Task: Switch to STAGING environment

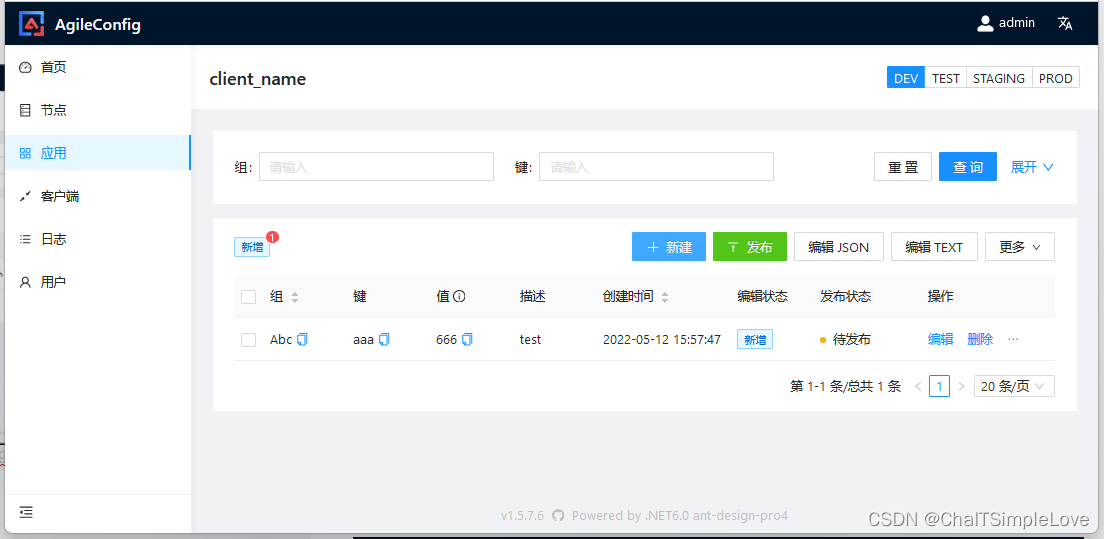Action: coord(998,78)
